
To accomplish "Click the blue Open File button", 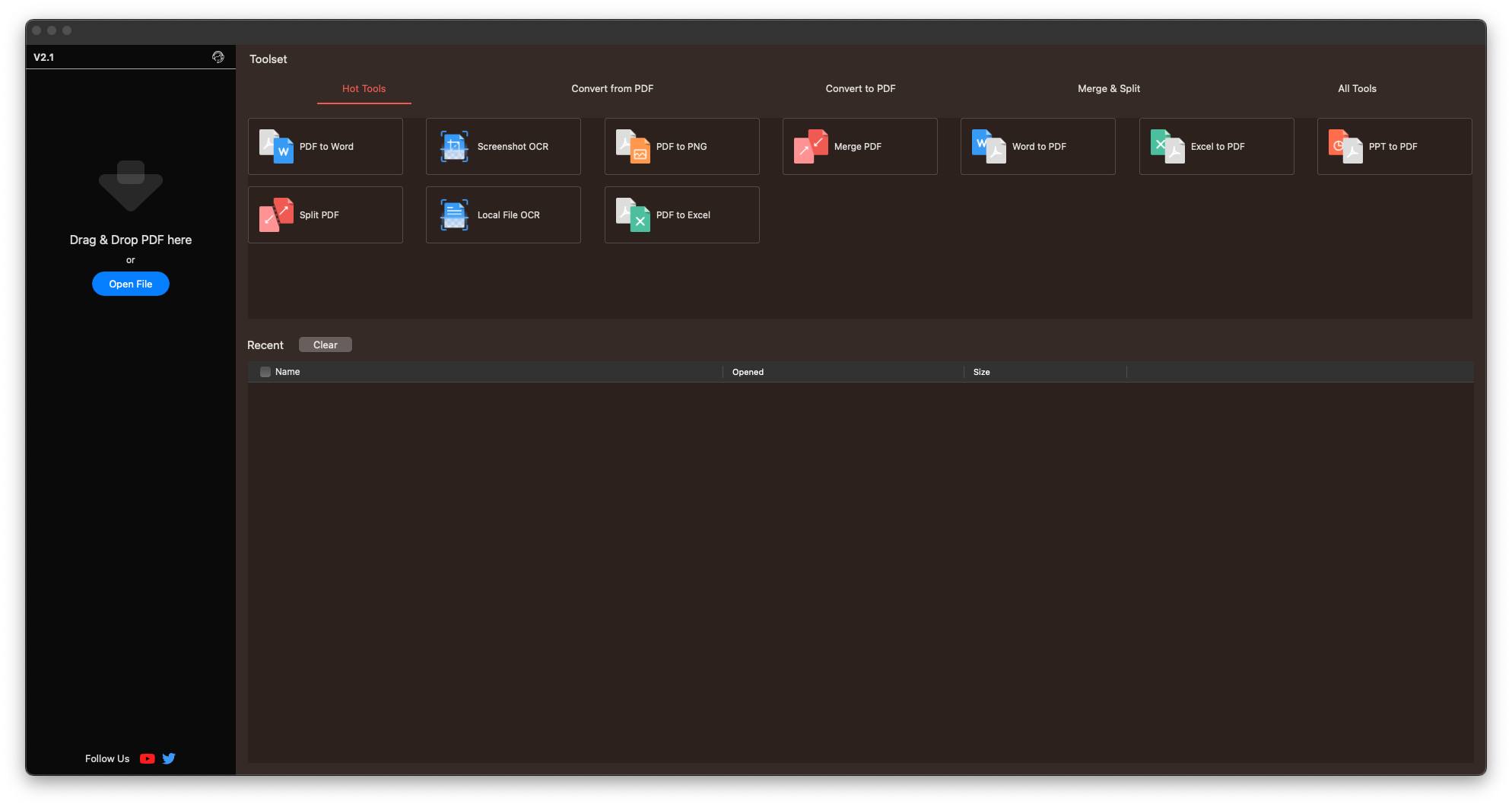I will (131, 284).
